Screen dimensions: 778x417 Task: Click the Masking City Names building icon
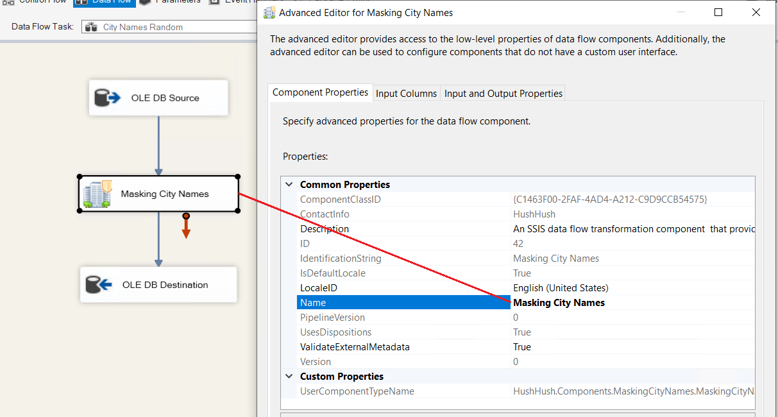pyautogui.click(x=98, y=194)
